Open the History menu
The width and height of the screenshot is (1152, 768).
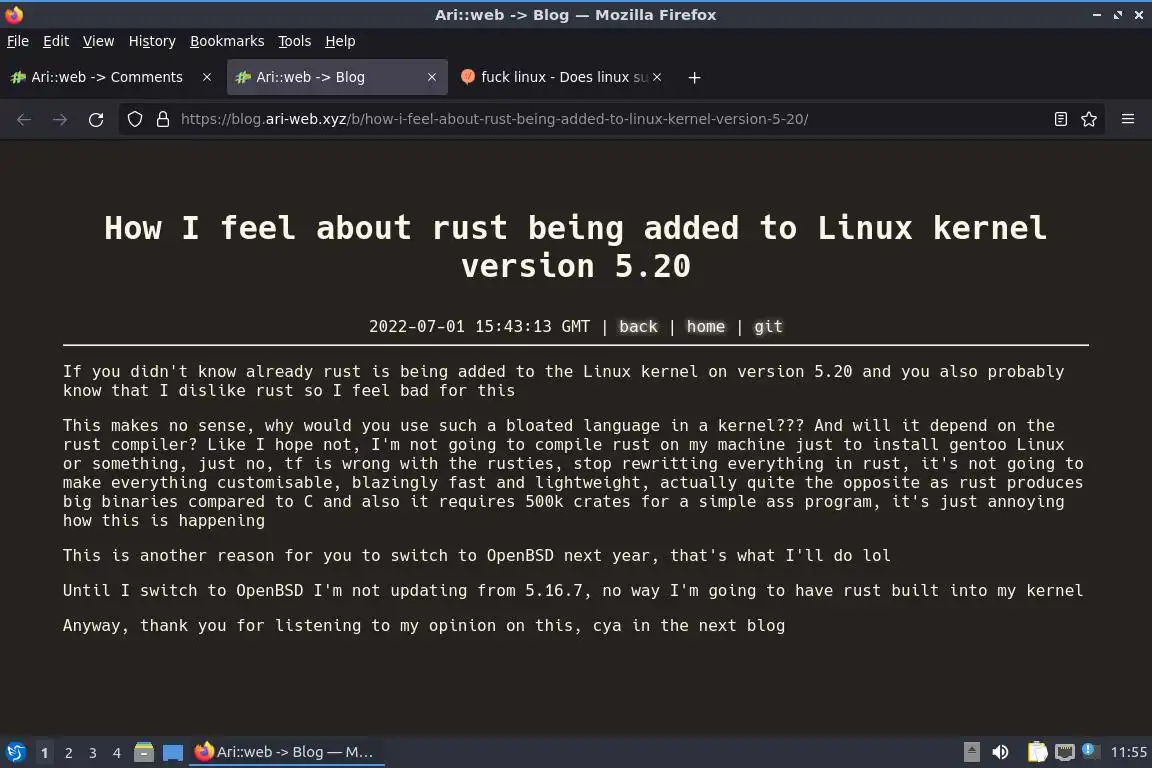point(152,41)
